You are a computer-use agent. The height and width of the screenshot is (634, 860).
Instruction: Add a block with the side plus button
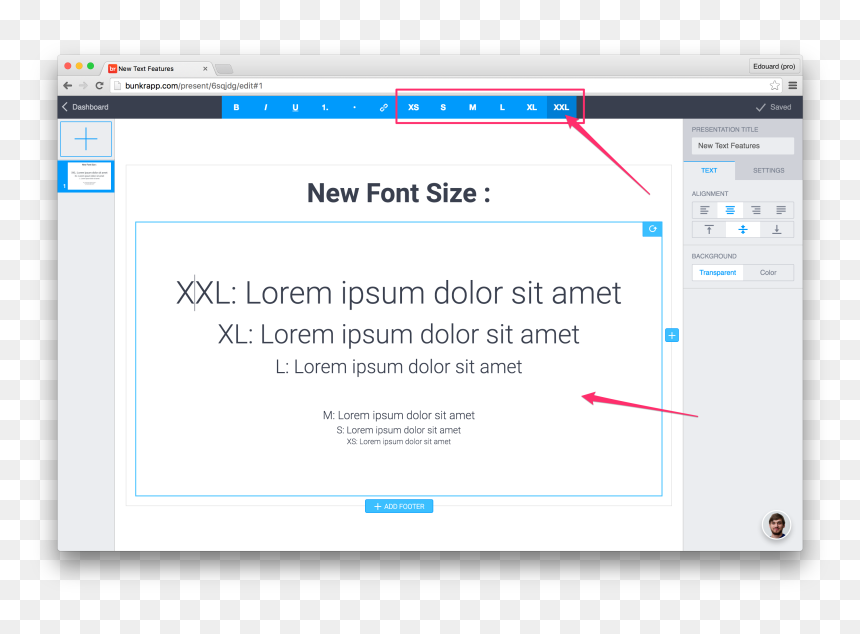[672, 335]
